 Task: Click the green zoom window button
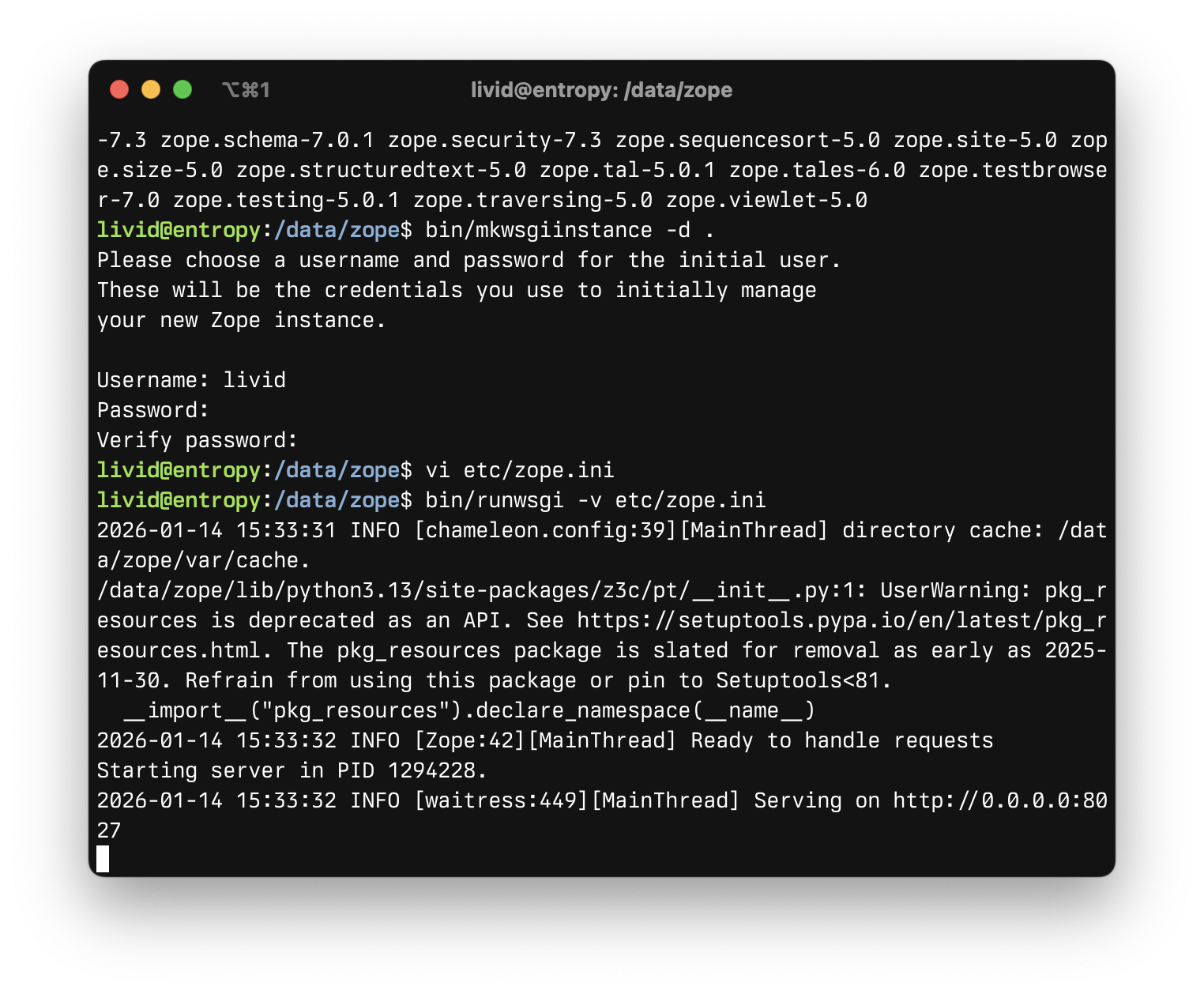click(182, 89)
